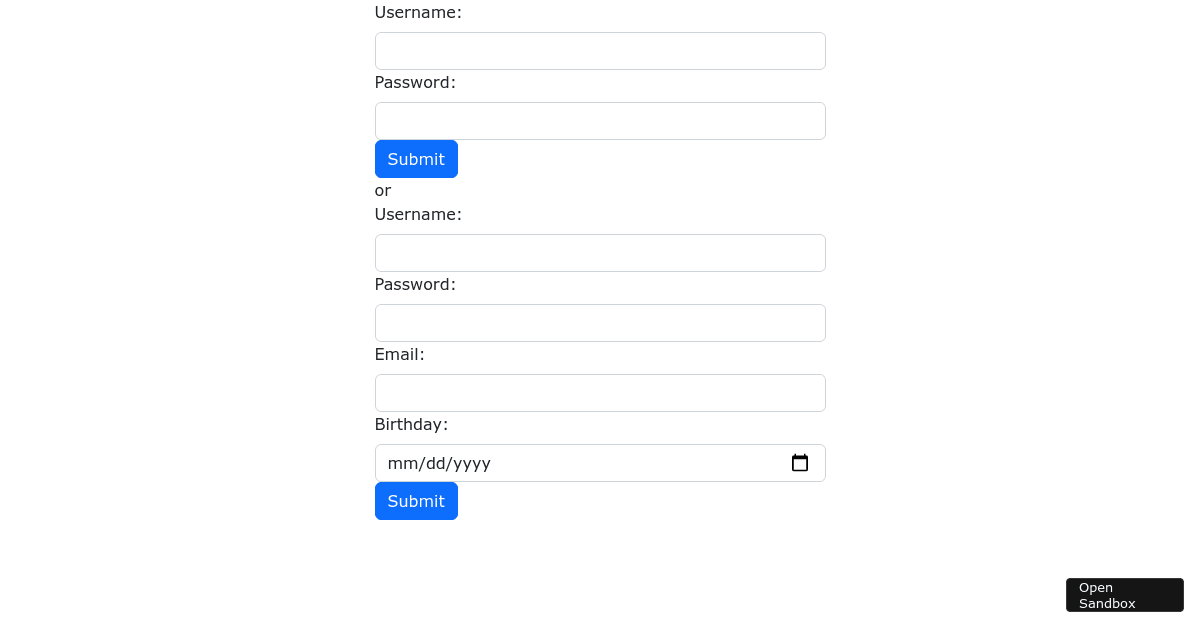The height and width of the screenshot is (630, 1200).
Task: Select Username input in the second form
Action: [600, 253]
